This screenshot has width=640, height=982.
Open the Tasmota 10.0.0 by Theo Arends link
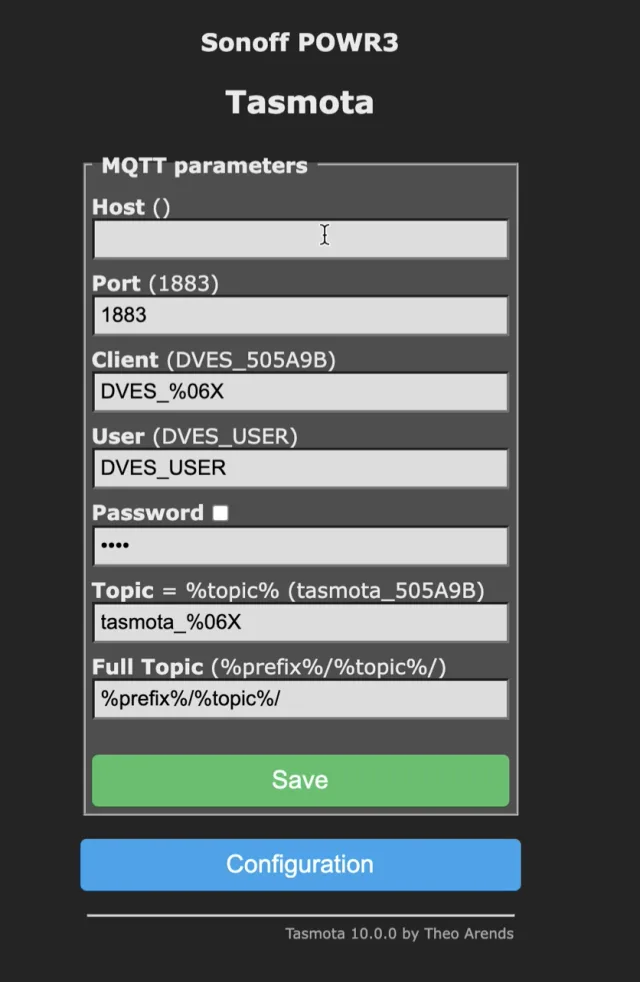click(x=399, y=934)
